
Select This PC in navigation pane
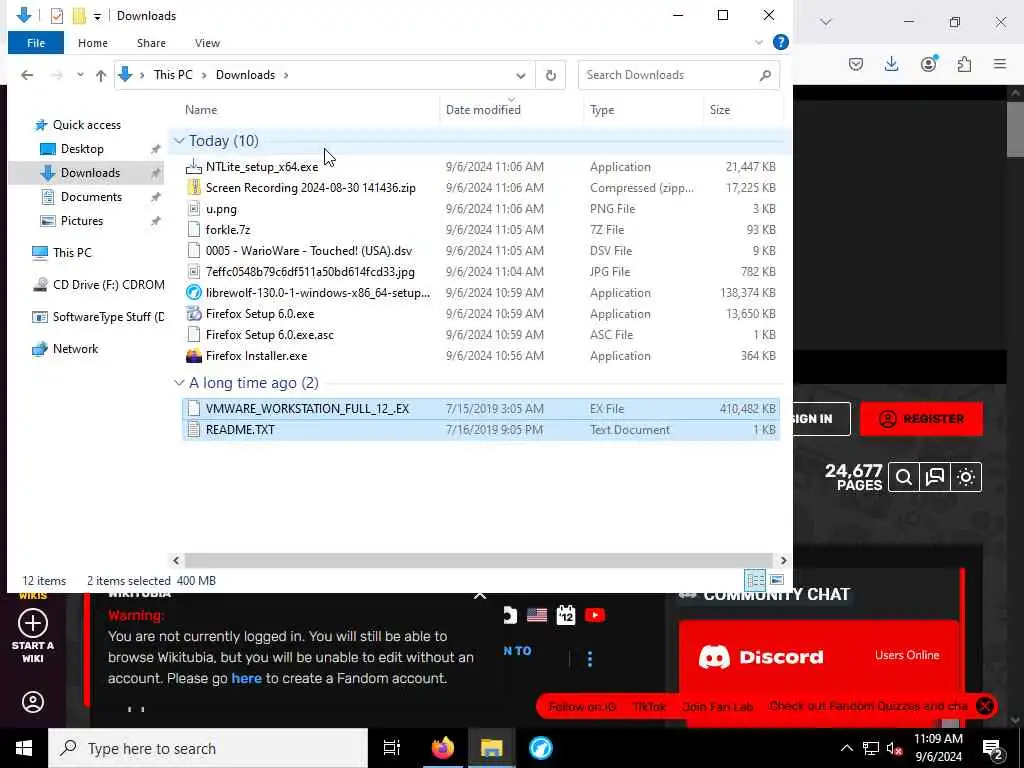pyautogui.click(x=72, y=253)
